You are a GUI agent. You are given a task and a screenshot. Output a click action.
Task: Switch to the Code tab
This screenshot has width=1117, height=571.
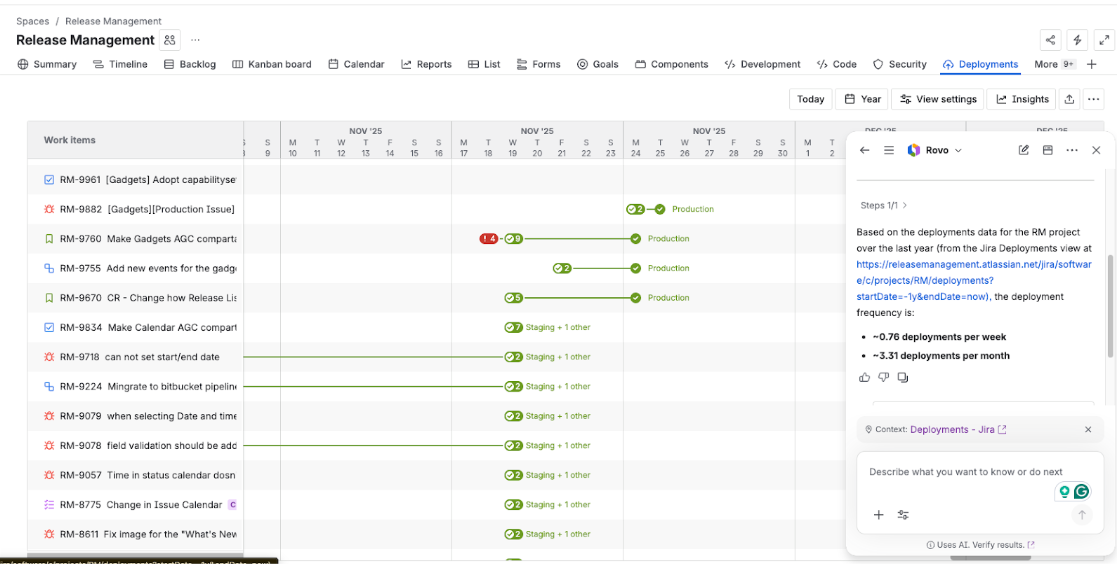point(836,64)
